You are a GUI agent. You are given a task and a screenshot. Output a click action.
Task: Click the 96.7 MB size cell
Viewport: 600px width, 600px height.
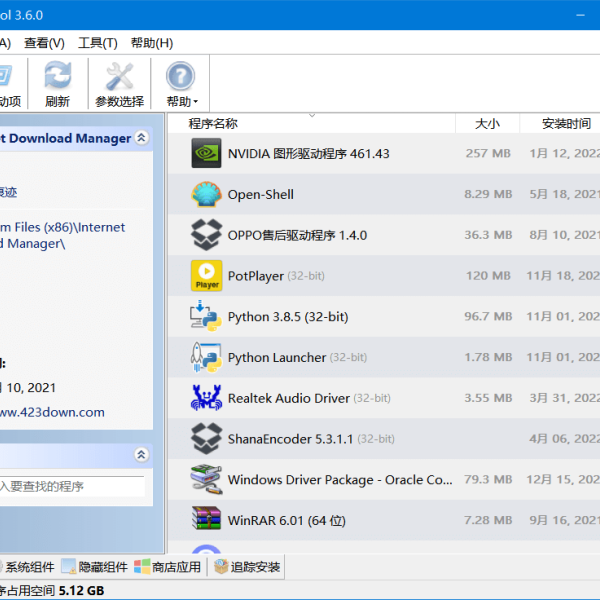[x=488, y=316]
